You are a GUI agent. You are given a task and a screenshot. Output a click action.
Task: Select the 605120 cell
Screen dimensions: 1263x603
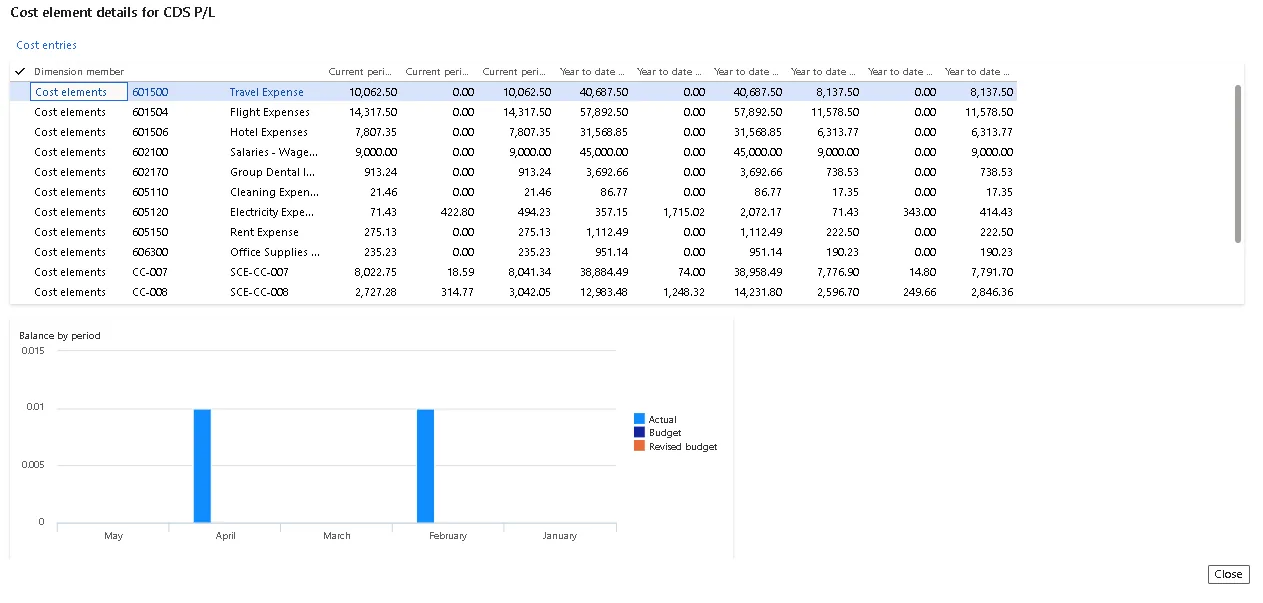[x=150, y=212]
